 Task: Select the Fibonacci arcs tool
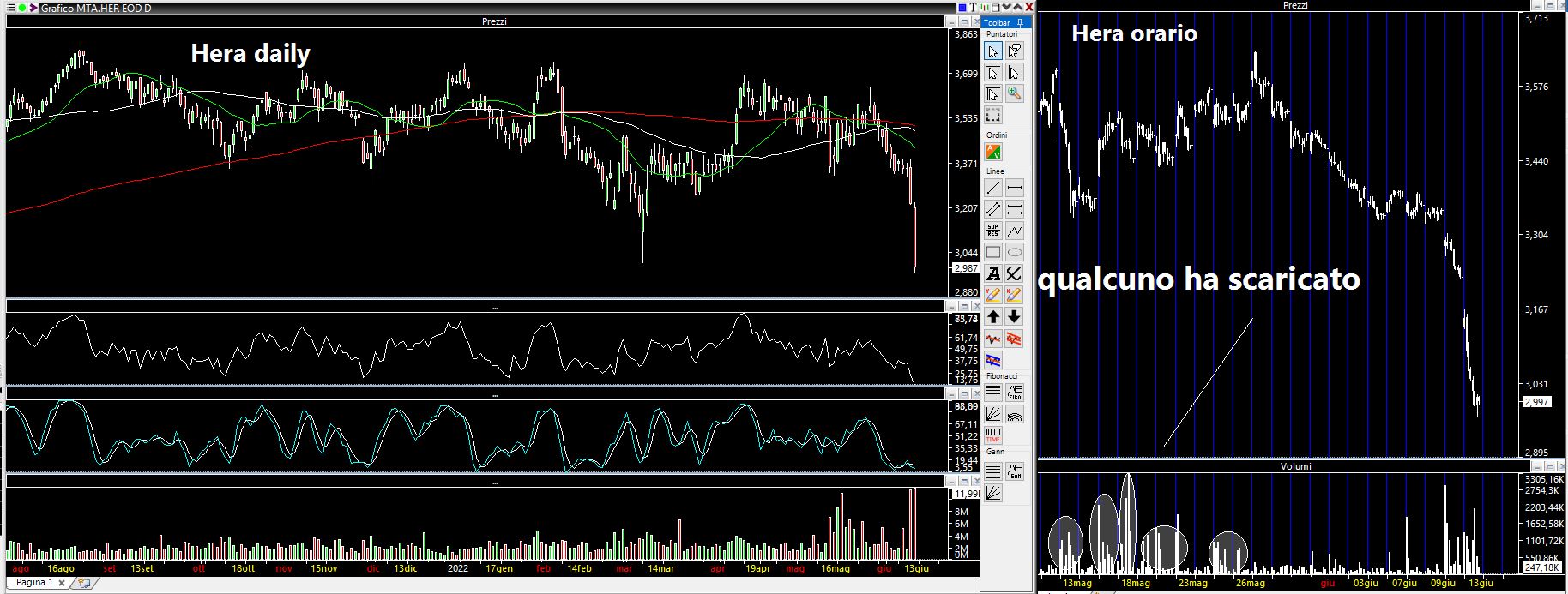coord(1014,414)
